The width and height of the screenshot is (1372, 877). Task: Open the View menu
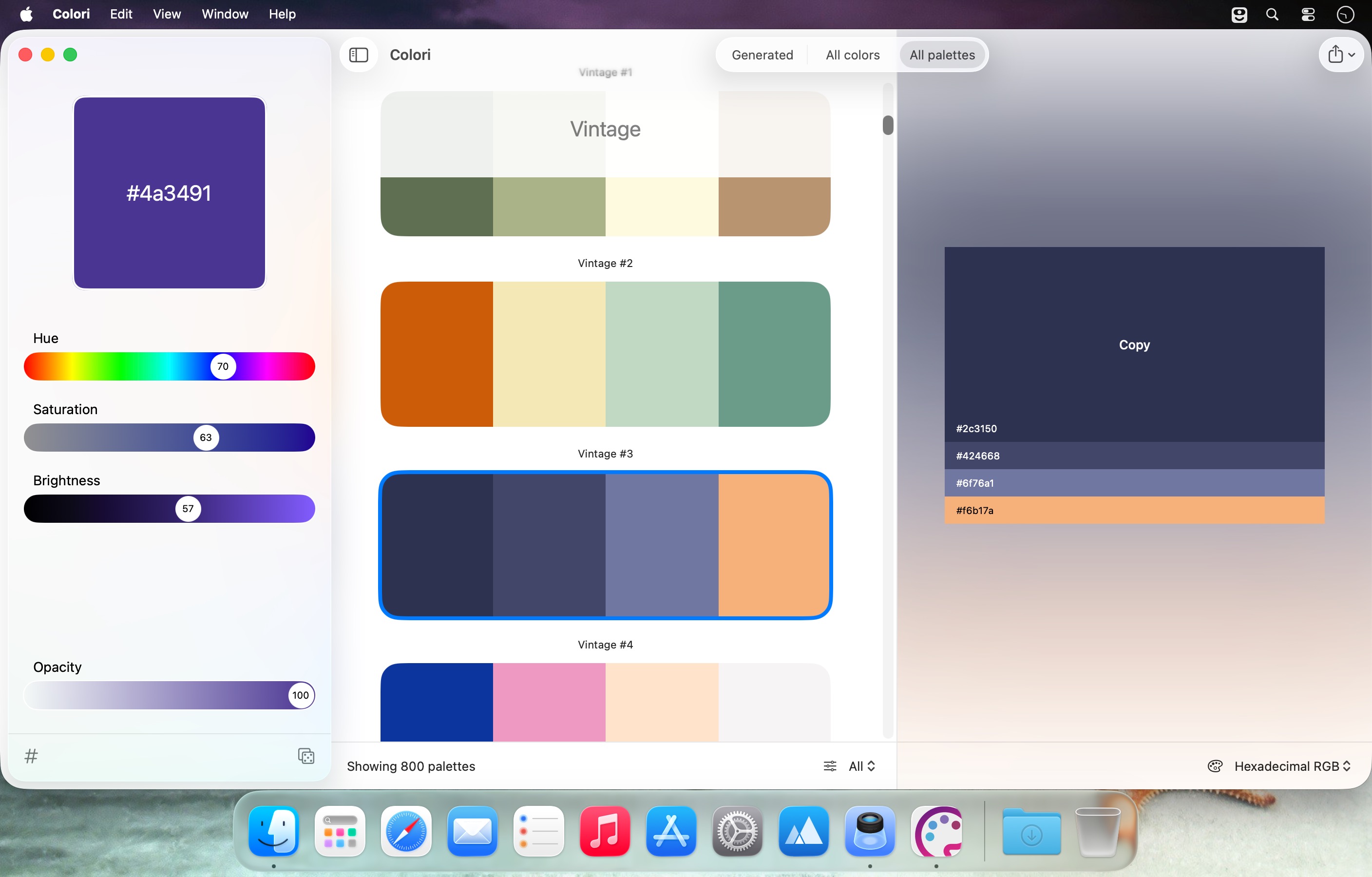pos(167,14)
